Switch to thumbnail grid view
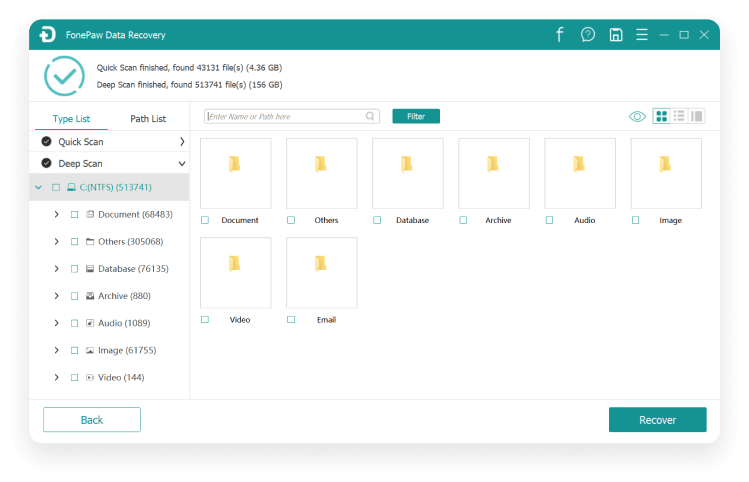Image resolution: width=749 pixels, height=482 pixels. tap(662, 116)
